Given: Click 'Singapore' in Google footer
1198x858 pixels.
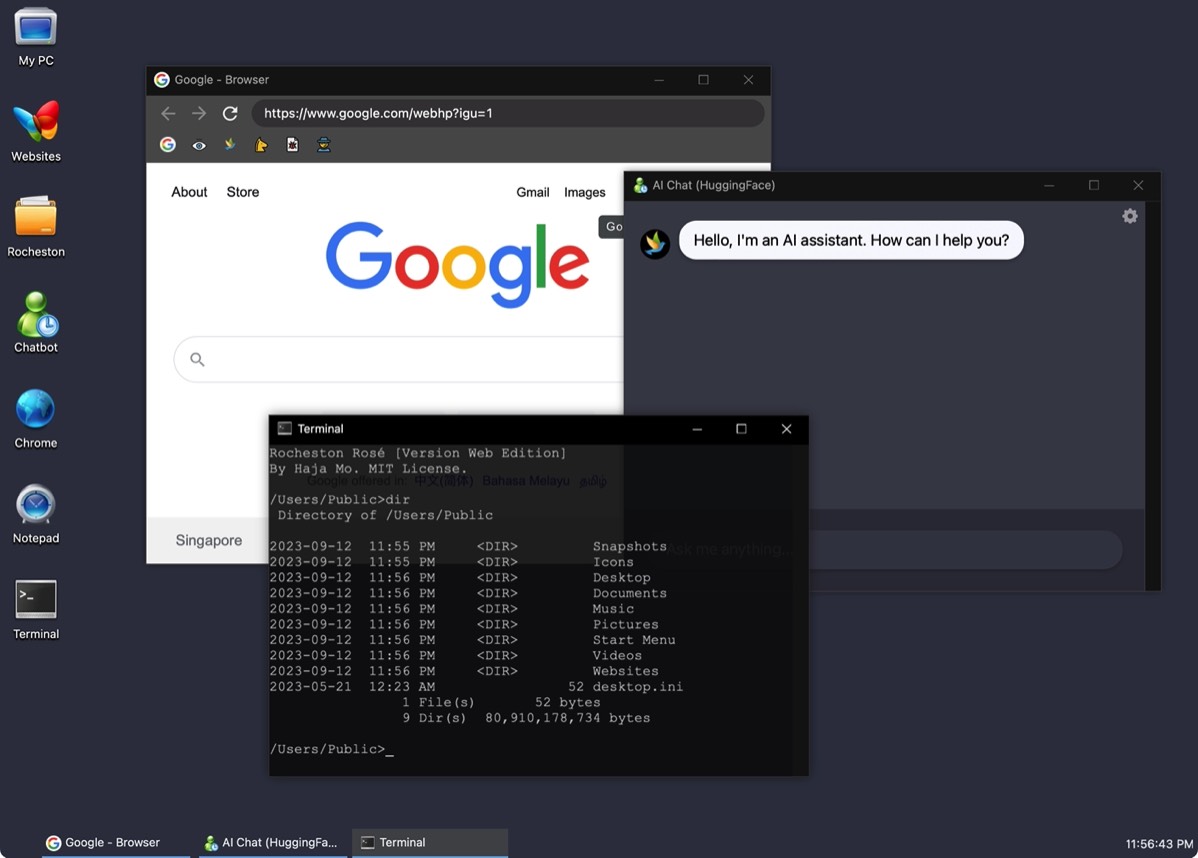Looking at the screenshot, I should tap(209, 540).
